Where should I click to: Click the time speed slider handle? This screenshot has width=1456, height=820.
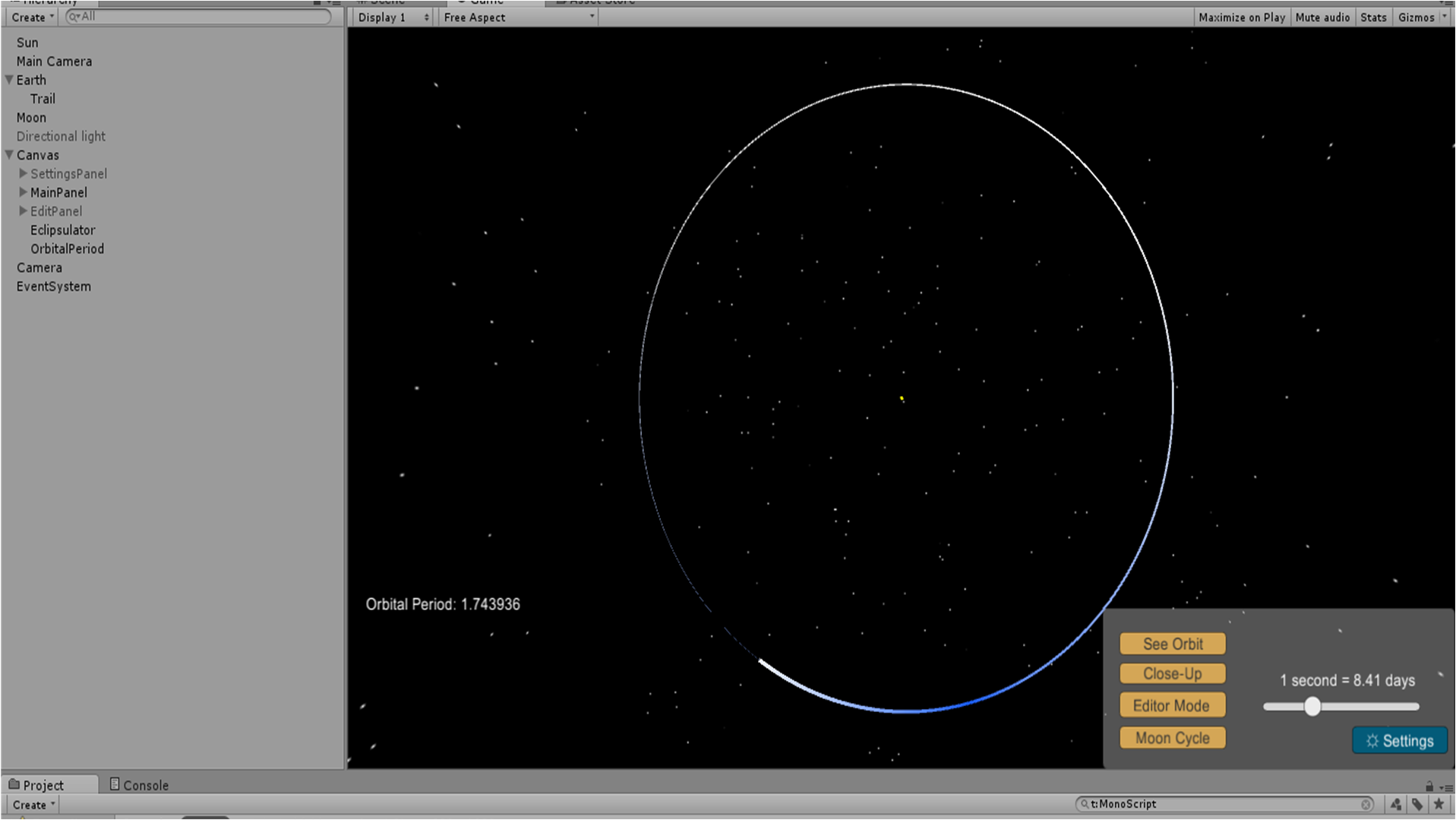(x=1312, y=707)
